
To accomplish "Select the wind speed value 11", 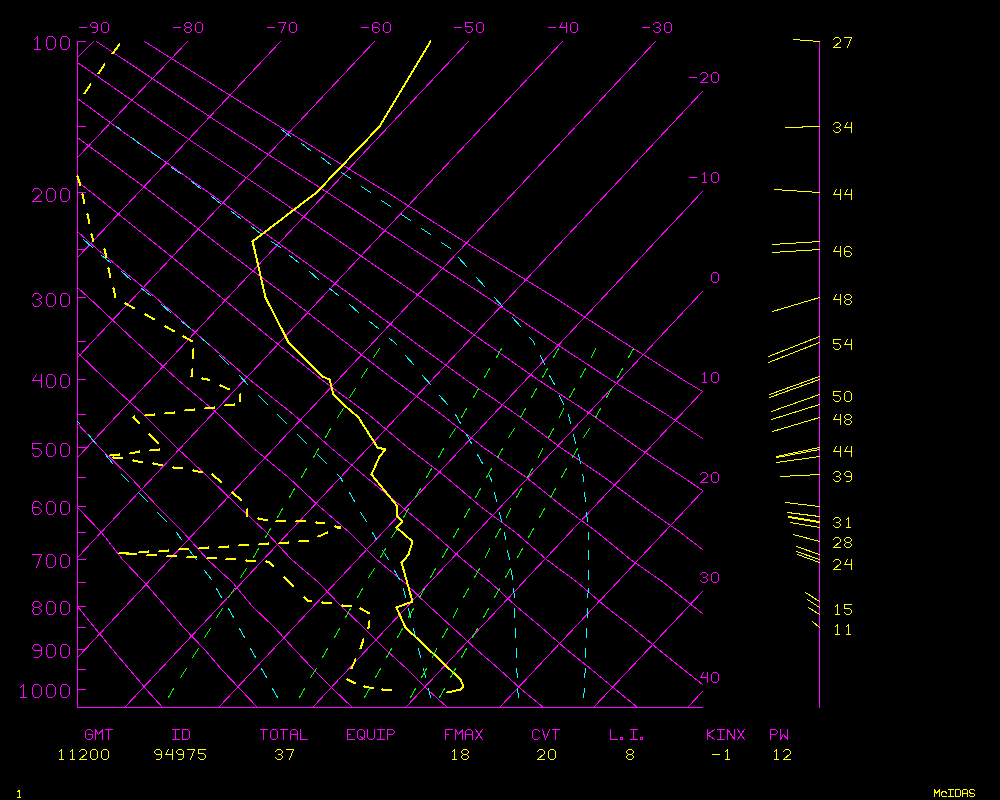I will pyautogui.click(x=842, y=630).
